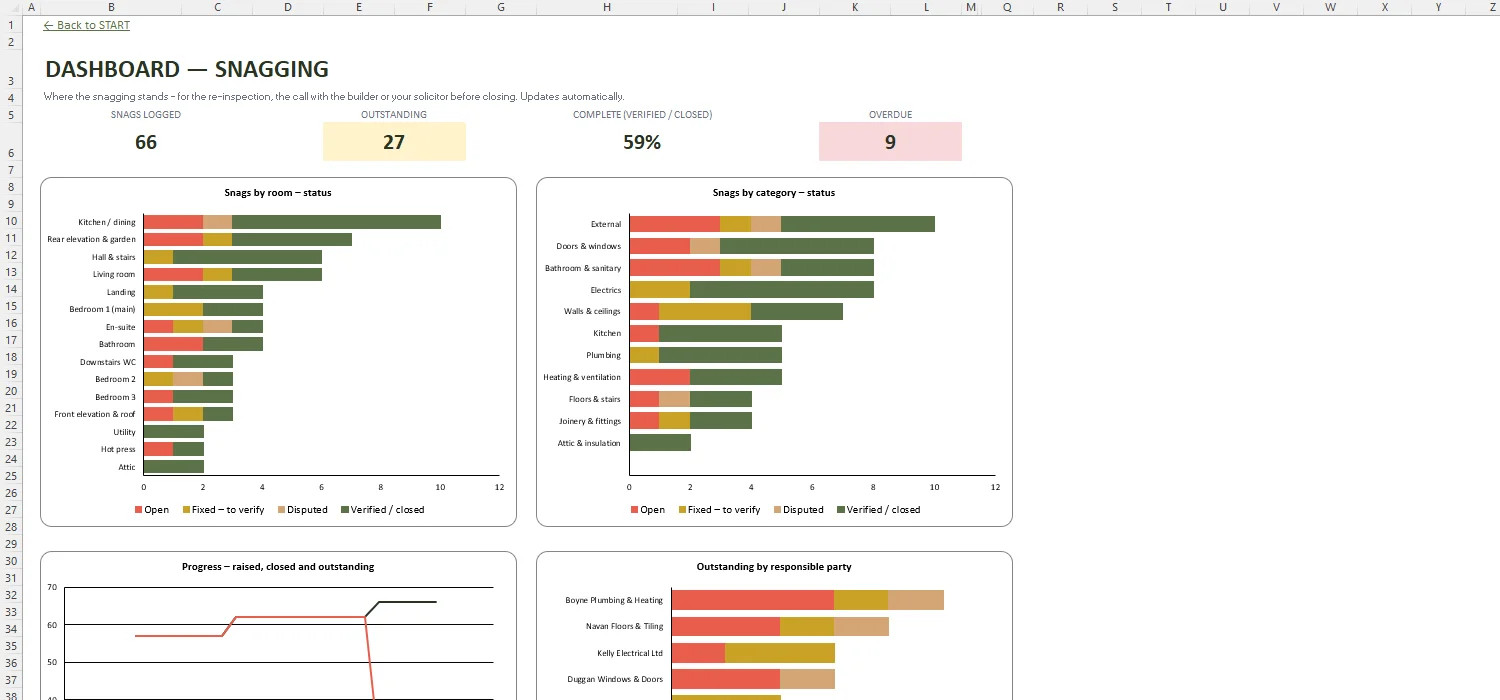The height and width of the screenshot is (700, 1500).
Task: Click green Attic & insulation bar
Action: (660, 443)
